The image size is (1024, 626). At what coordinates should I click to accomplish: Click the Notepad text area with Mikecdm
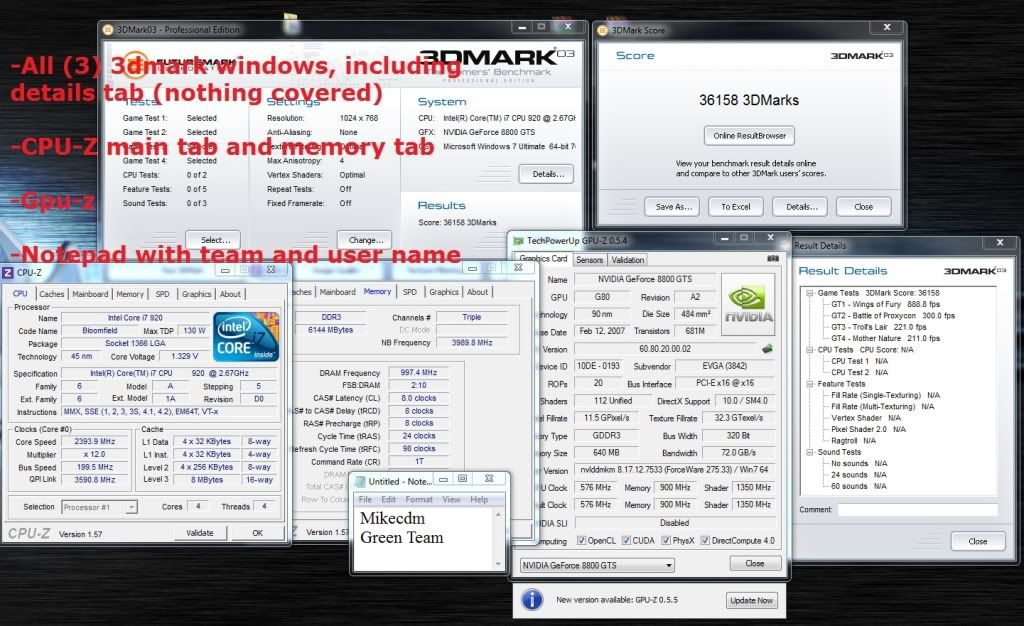[424, 539]
